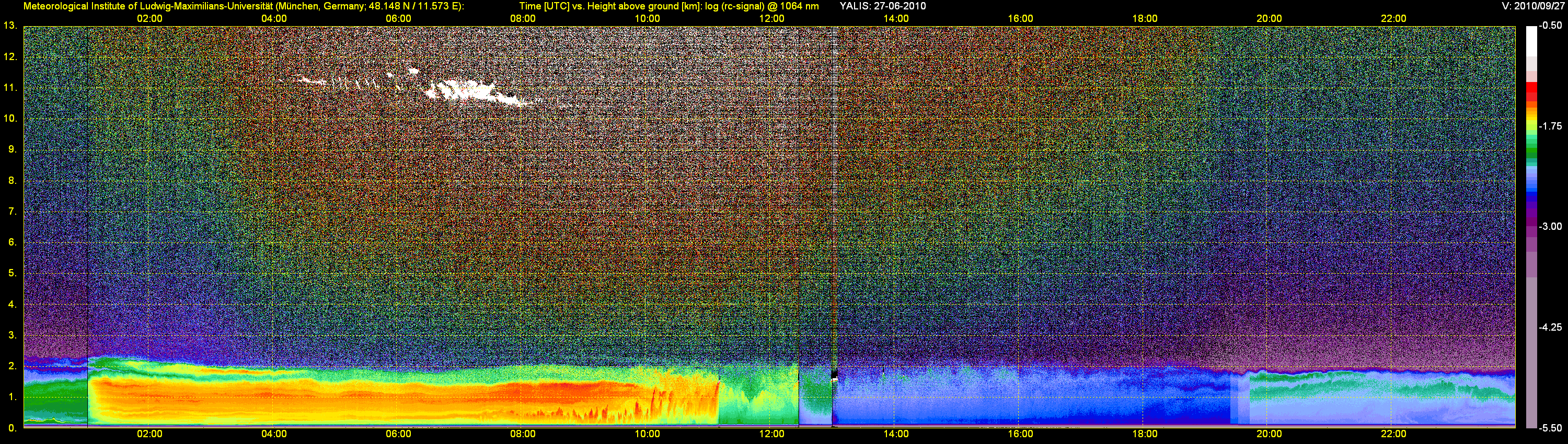Click the -3.00 value on the color scale
This screenshot has height=444, width=1568.
pyautogui.click(x=1551, y=226)
